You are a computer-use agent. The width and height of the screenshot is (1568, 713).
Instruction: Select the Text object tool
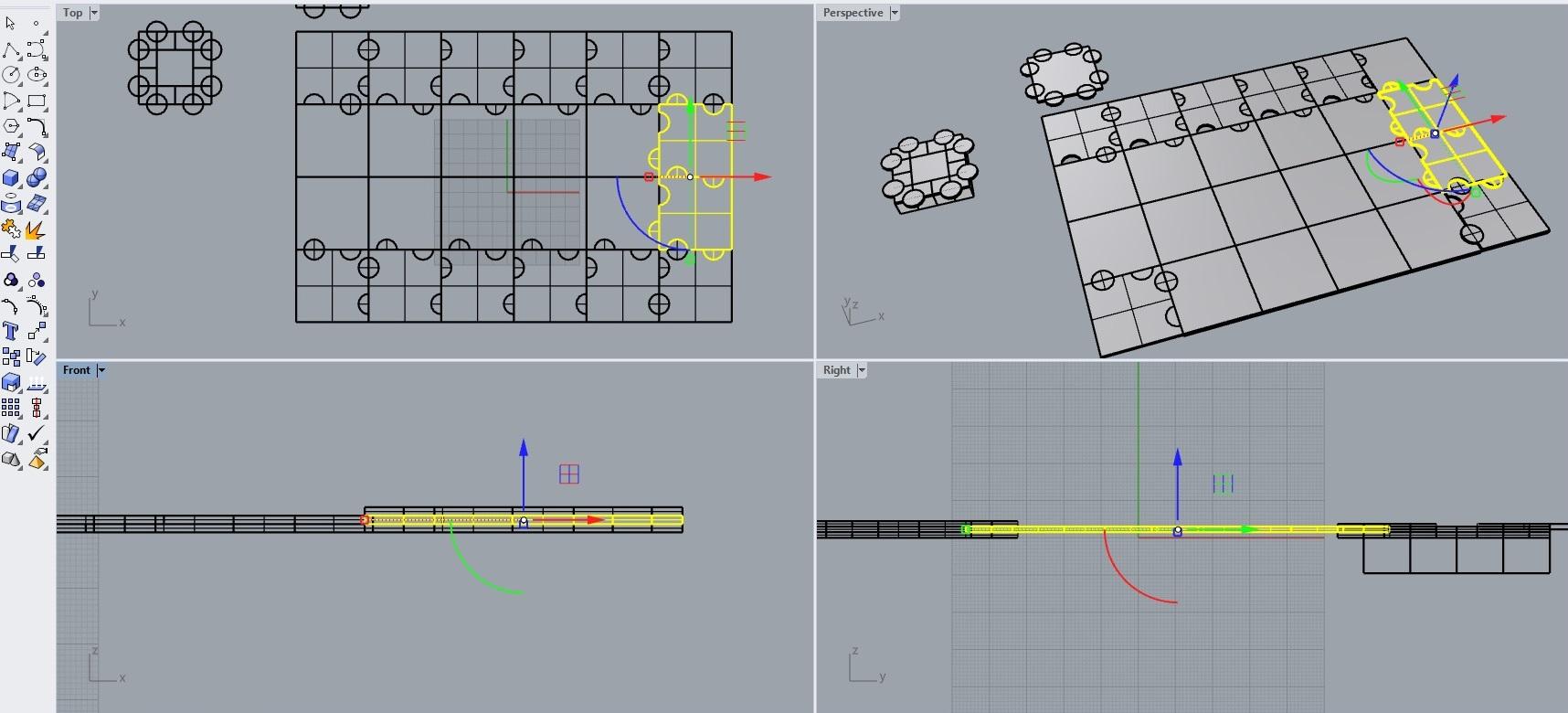tap(11, 331)
